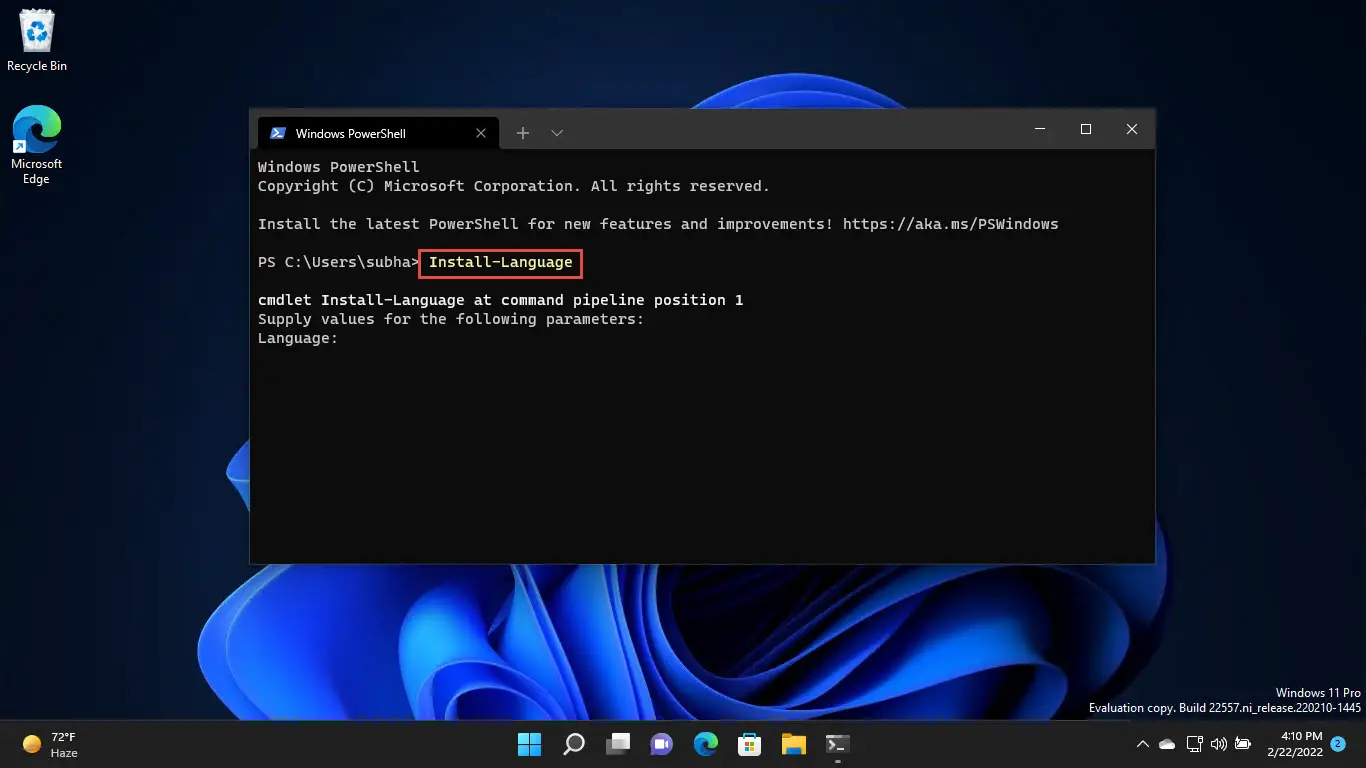Open the Chat app on the taskbar
The height and width of the screenshot is (768, 1366).
662,744
